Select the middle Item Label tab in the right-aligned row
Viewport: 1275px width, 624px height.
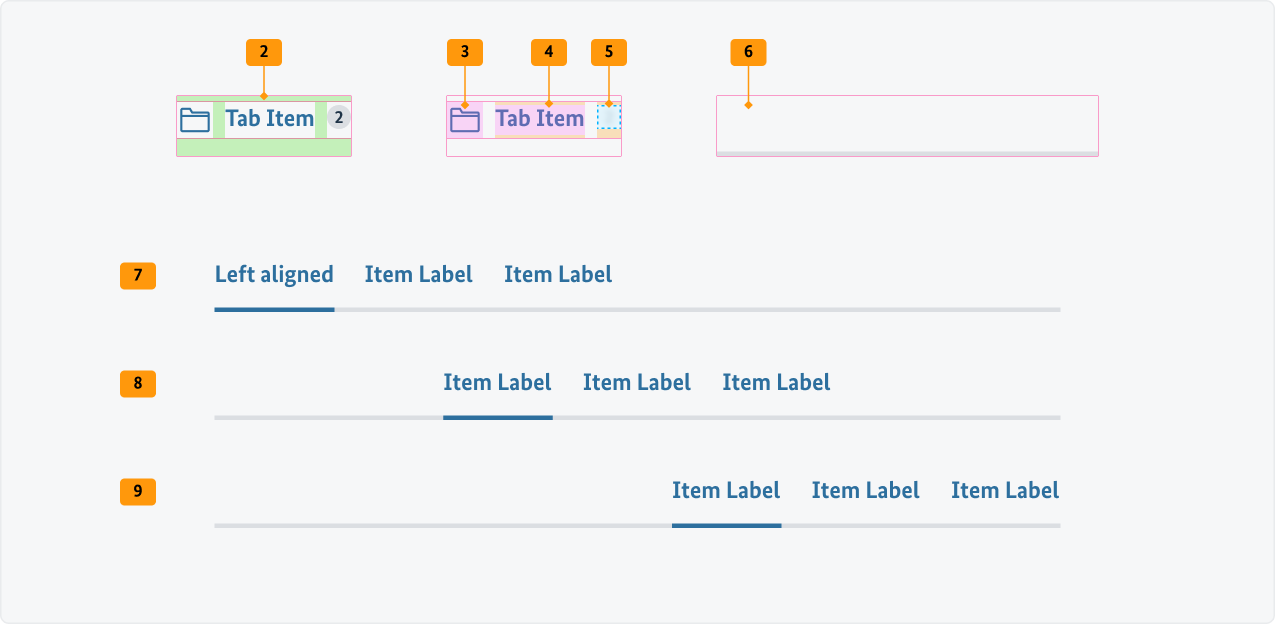click(x=865, y=490)
